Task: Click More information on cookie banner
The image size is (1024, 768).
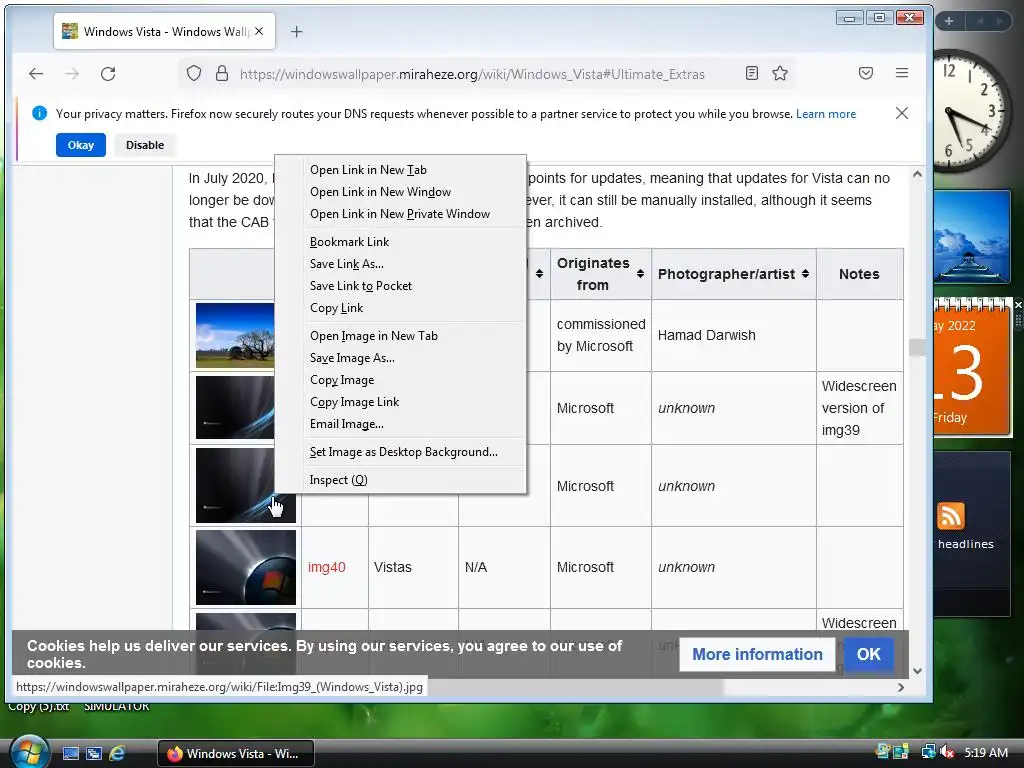Action: click(757, 654)
